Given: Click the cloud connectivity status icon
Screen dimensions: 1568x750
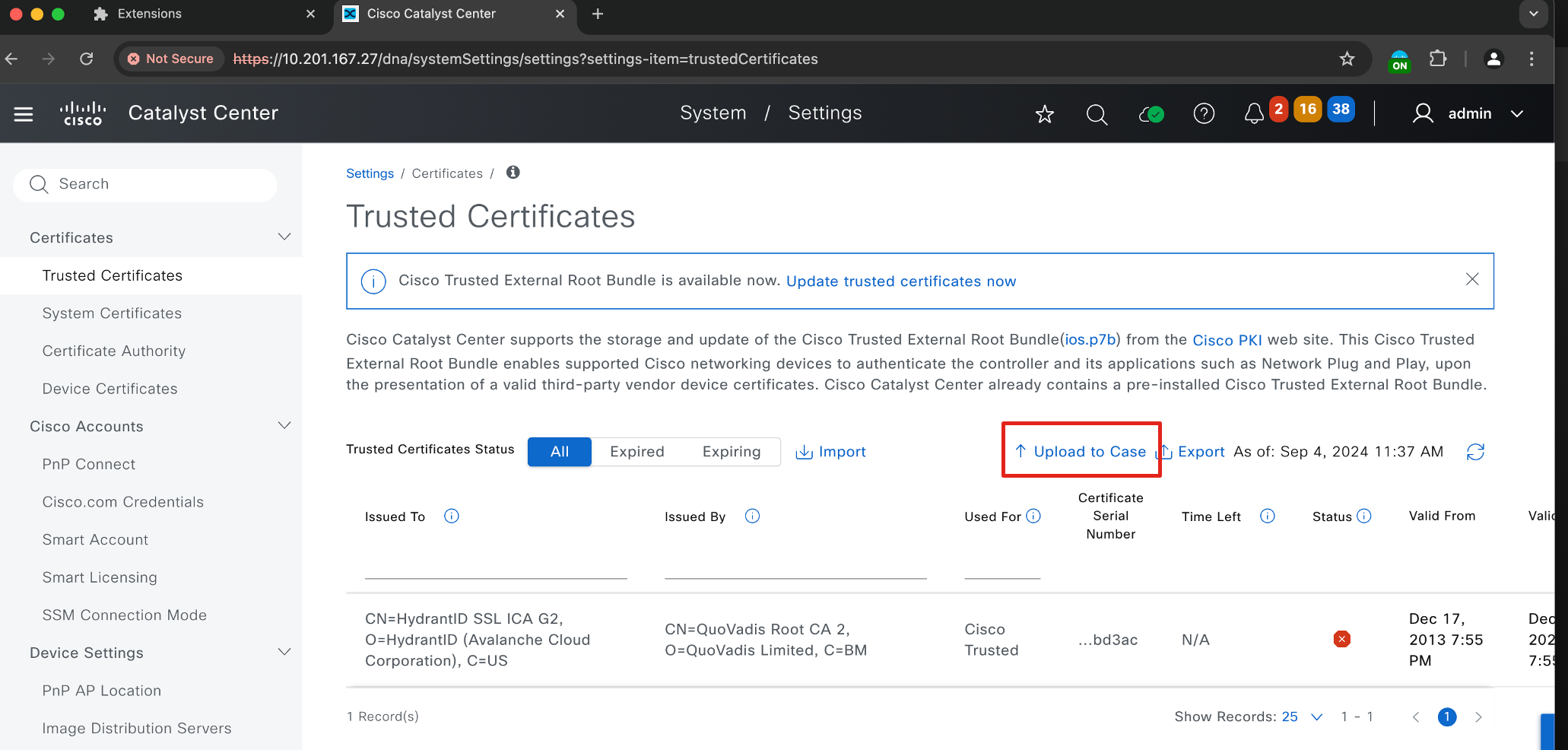Looking at the screenshot, I should (1151, 114).
